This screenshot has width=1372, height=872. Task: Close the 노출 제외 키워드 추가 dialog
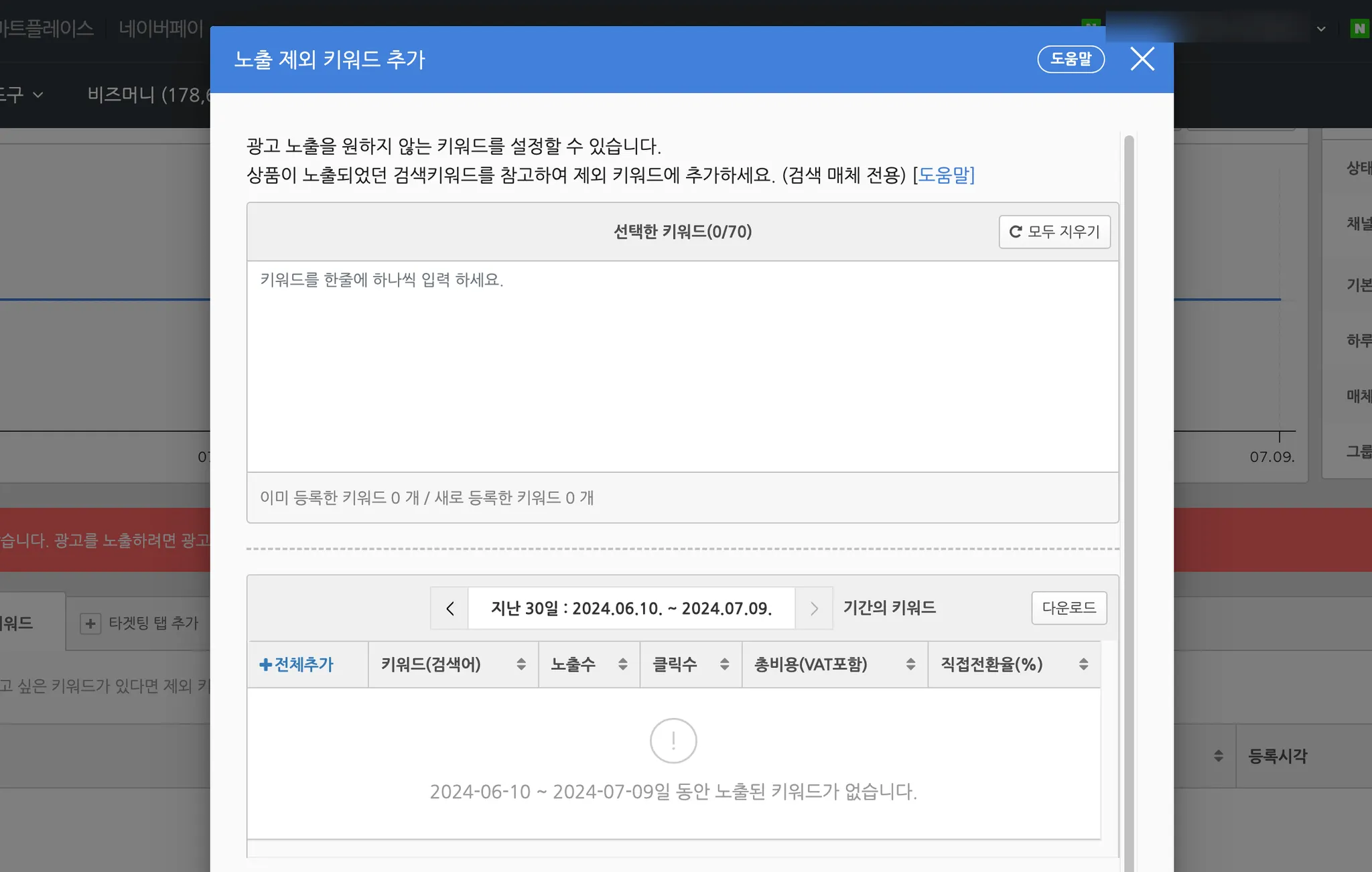pyautogui.click(x=1142, y=59)
